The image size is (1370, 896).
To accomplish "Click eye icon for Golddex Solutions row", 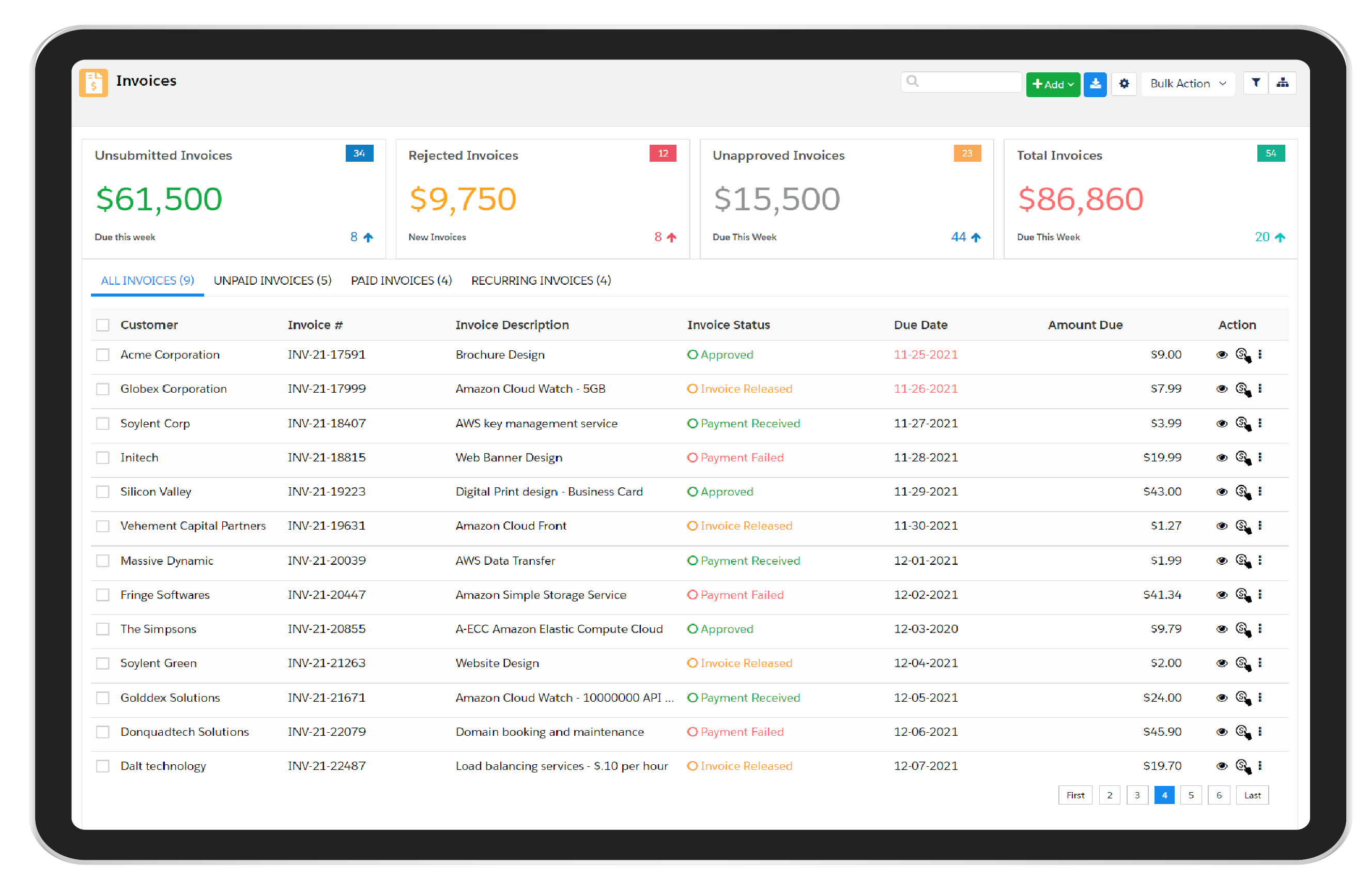I will coord(1222,698).
